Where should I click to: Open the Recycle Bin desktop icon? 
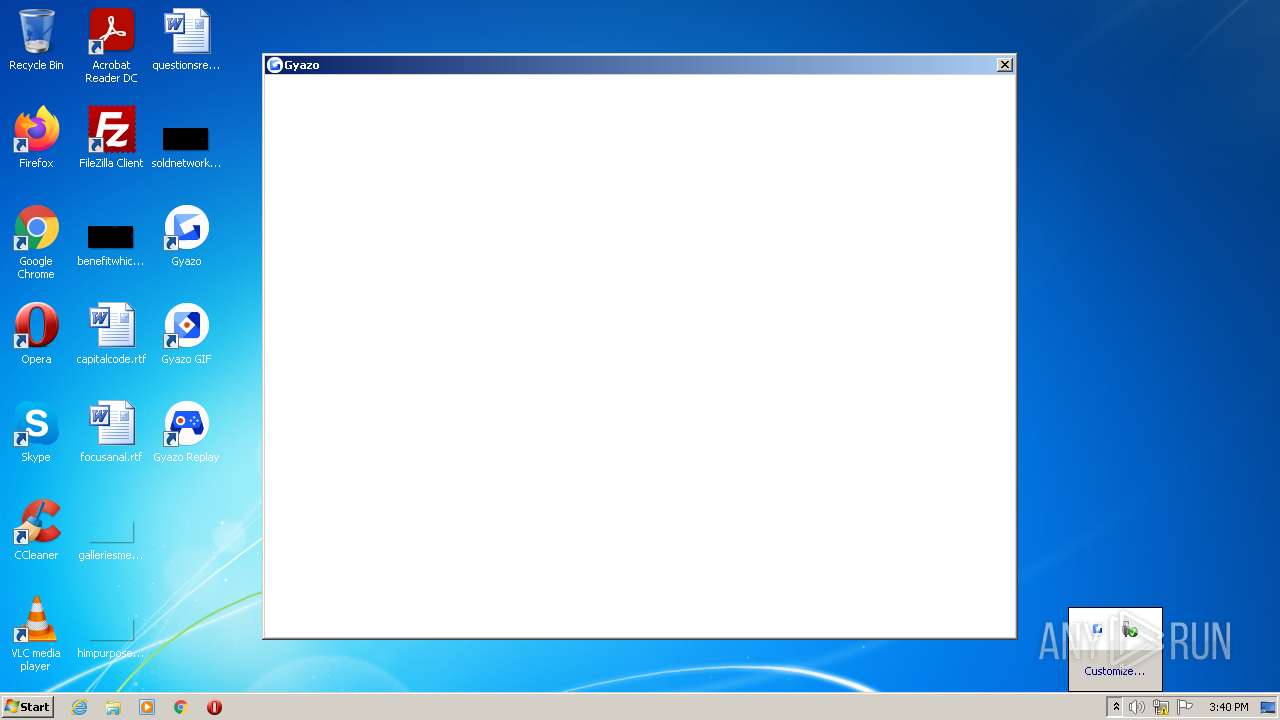coord(36,40)
